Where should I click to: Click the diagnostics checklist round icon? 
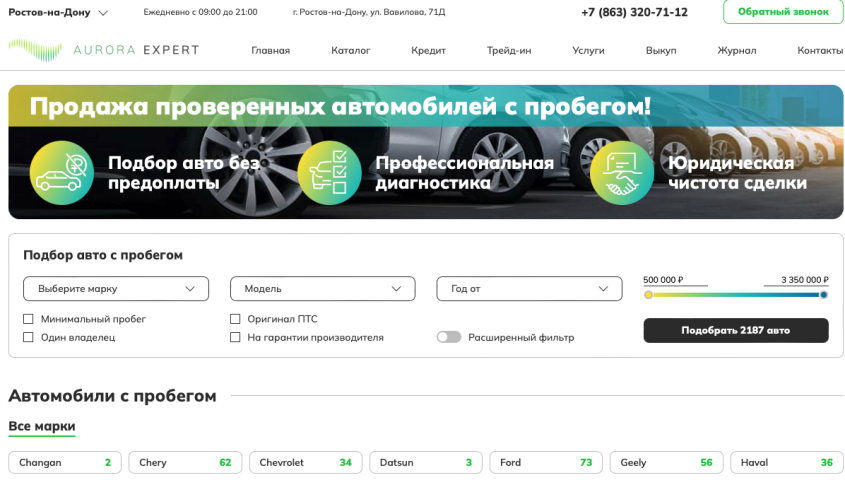pos(329,173)
